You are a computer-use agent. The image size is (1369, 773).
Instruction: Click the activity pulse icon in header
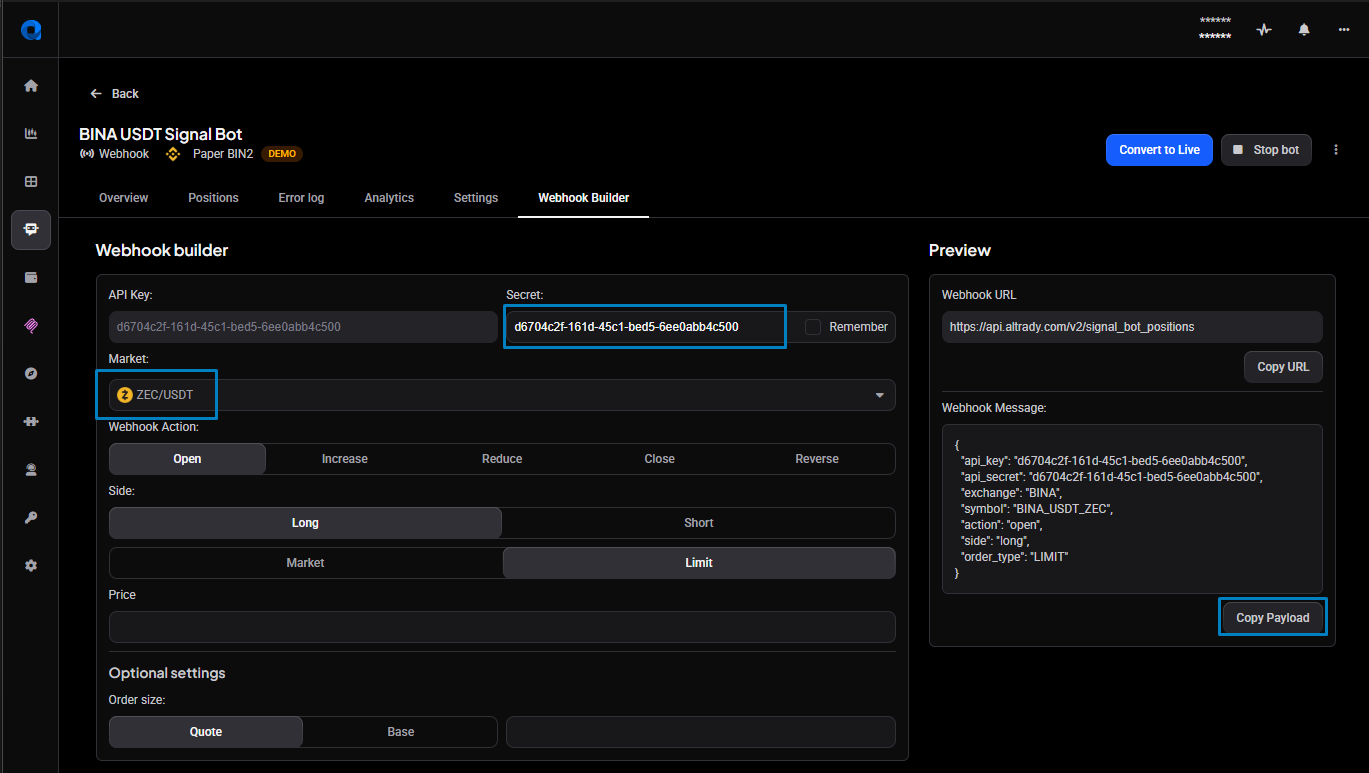pyautogui.click(x=1264, y=30)
